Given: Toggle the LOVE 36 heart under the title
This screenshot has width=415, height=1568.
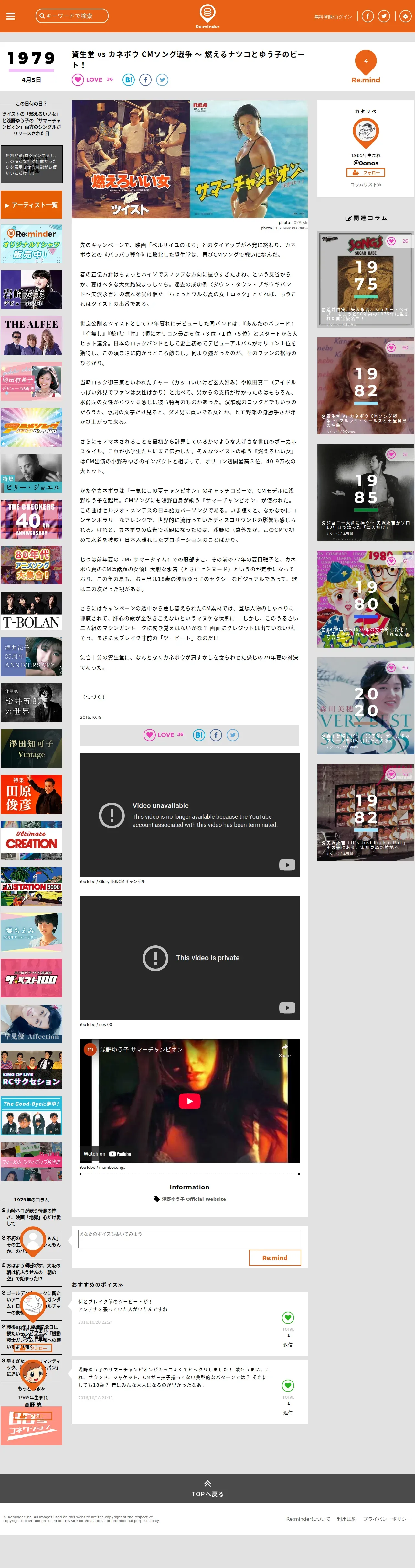Looking at the screenshot, I should [x=78, y=80].
